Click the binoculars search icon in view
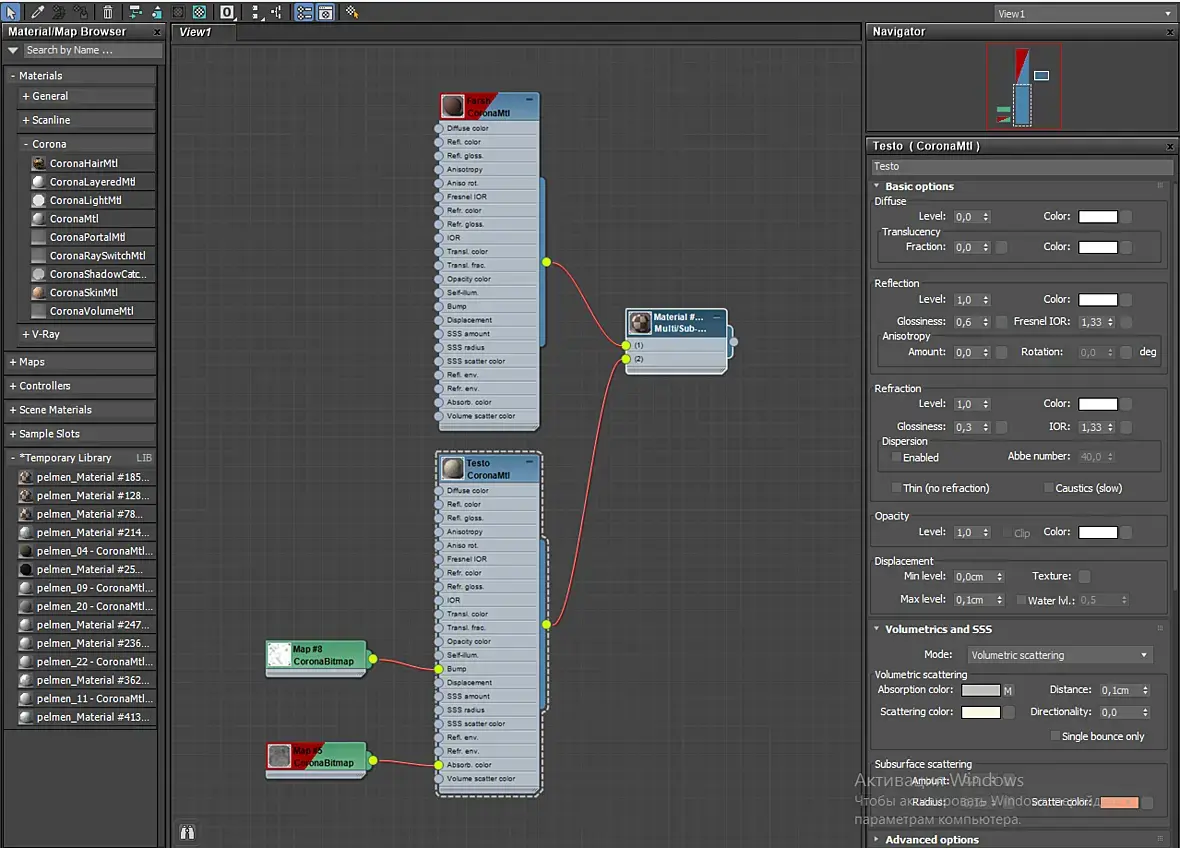 (186, 831)
